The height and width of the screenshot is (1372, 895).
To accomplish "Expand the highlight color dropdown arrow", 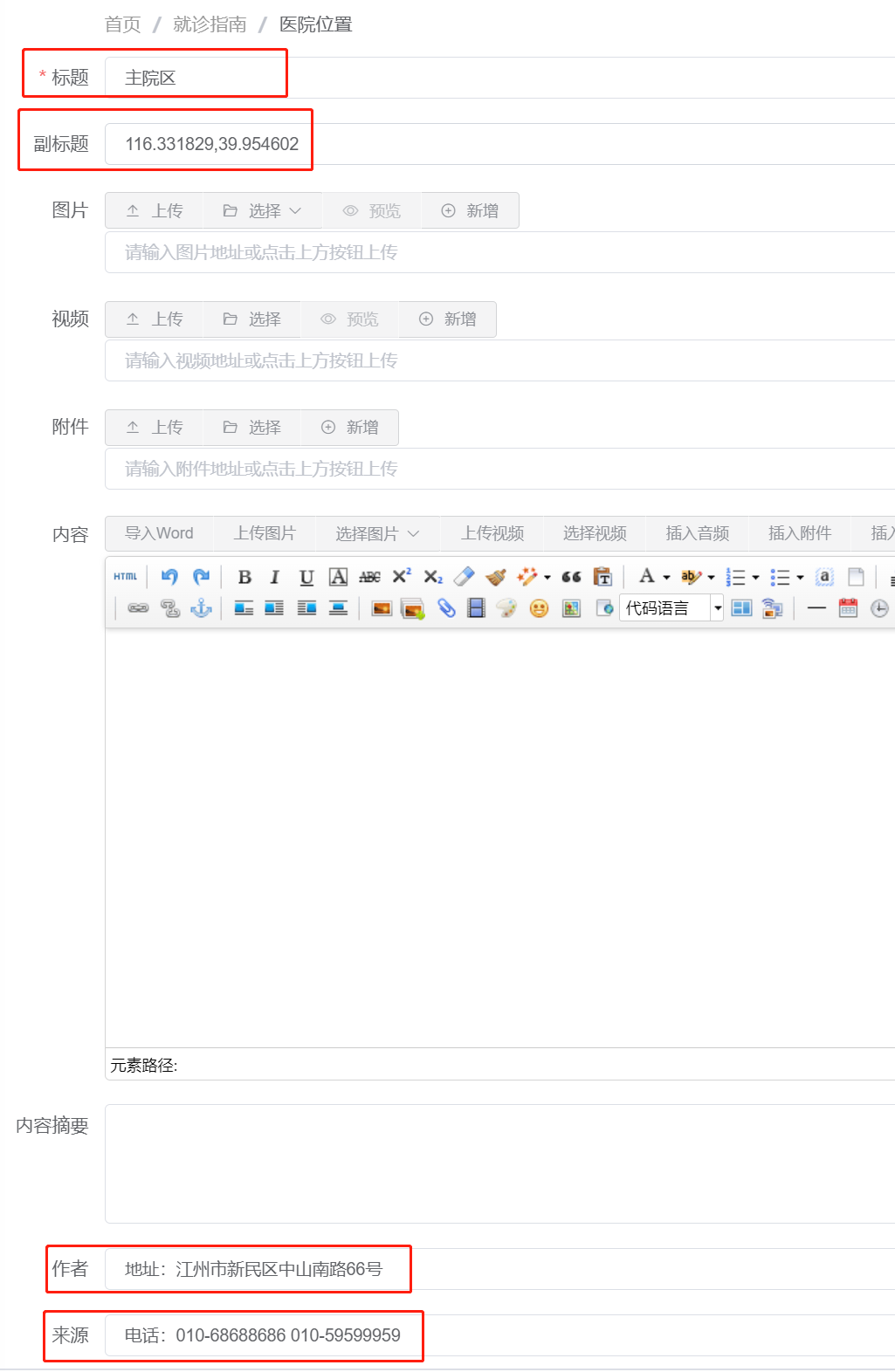I will click(x=711, y=577).
